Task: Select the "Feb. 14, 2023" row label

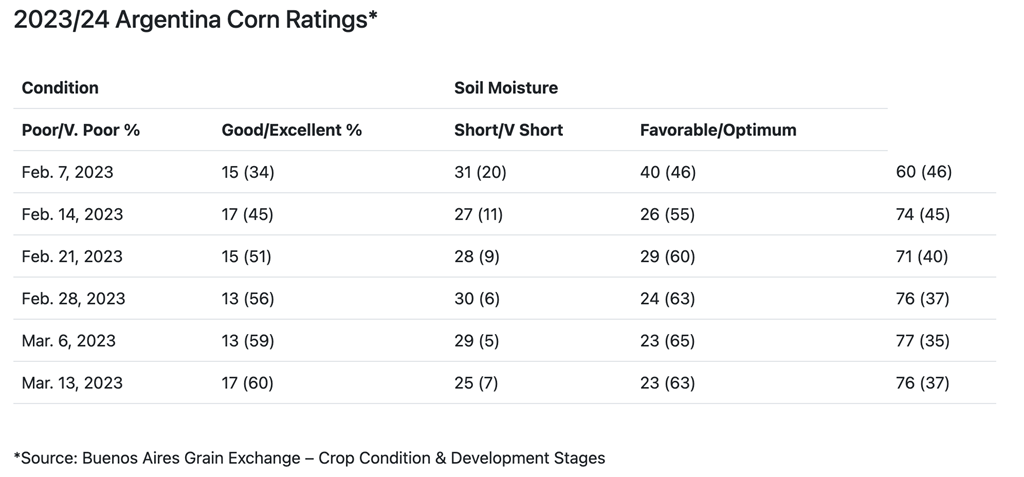Action: coord(72,214)
